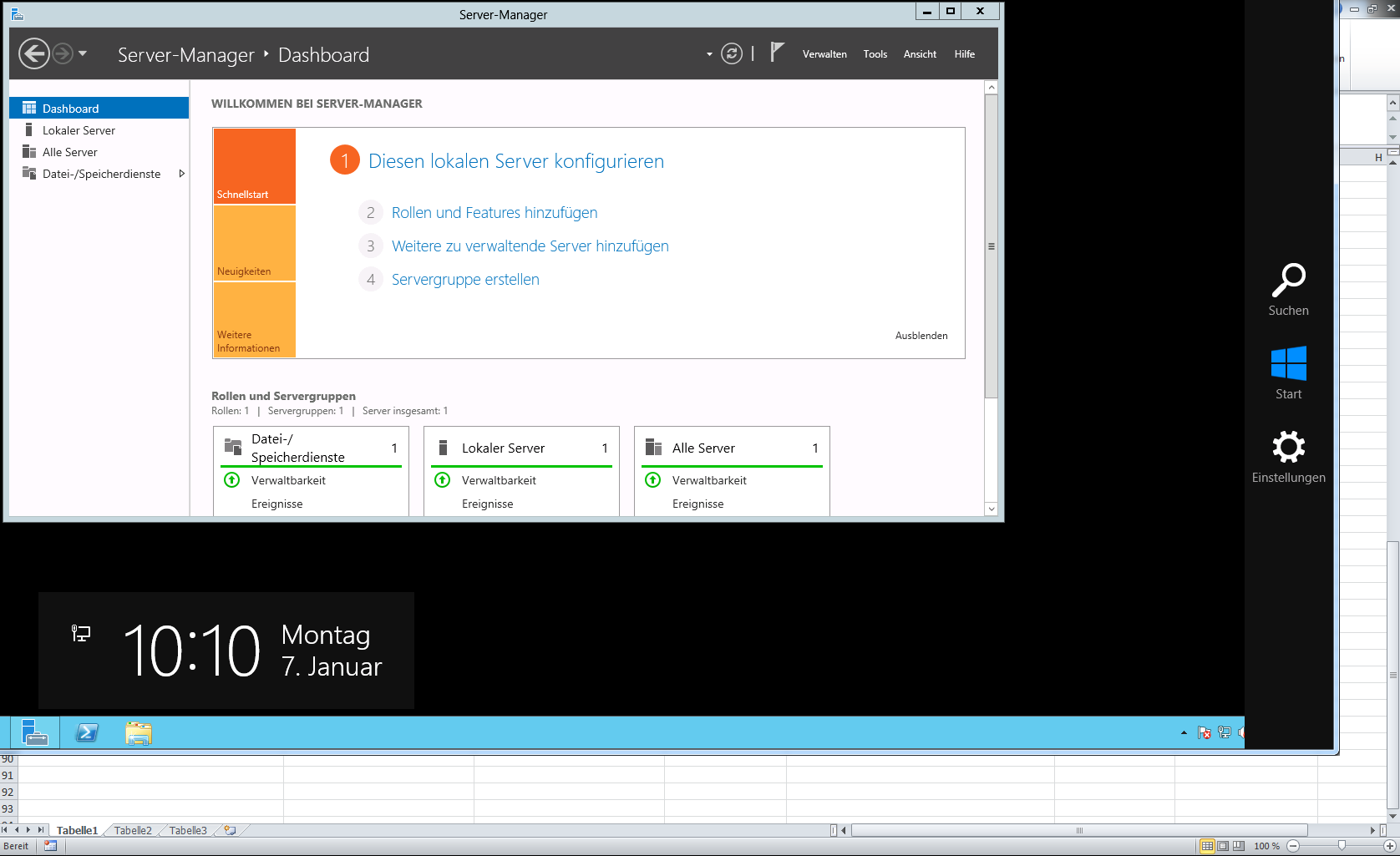
Task: Click the Lokaler Server tile header
Action: [x=521, y=448]
